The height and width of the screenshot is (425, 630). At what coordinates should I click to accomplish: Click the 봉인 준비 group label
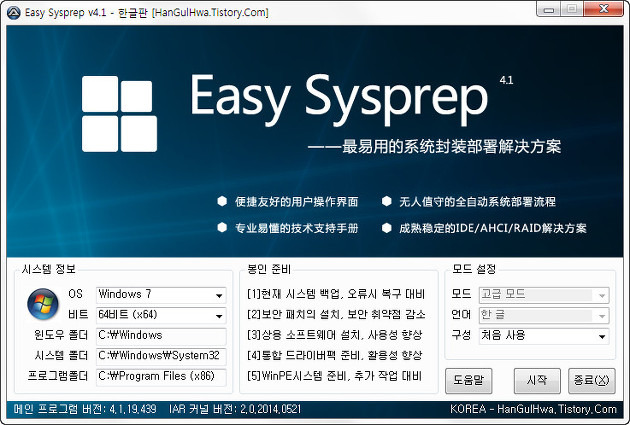[x=269, y=269]
